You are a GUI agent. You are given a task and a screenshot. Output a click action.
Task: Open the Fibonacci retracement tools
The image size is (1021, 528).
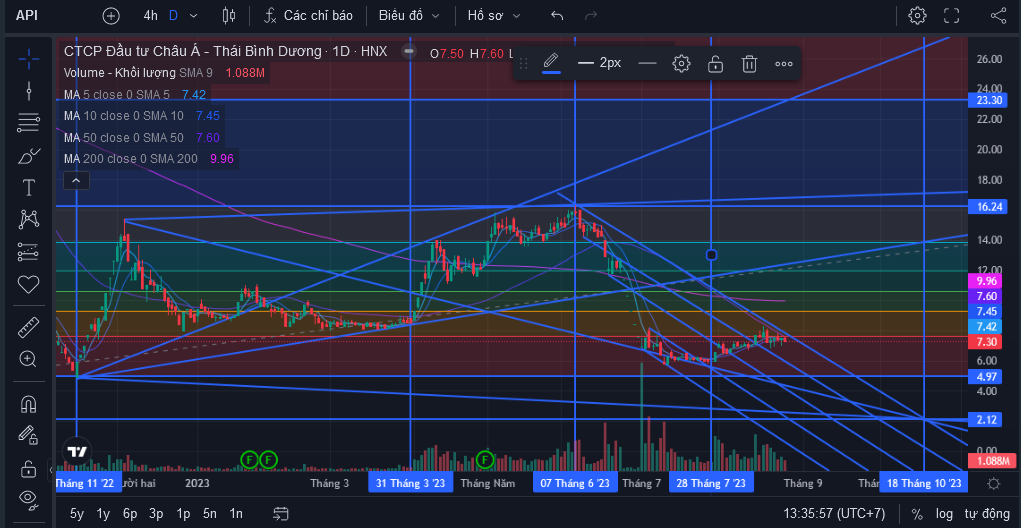(x=29, y=122)
